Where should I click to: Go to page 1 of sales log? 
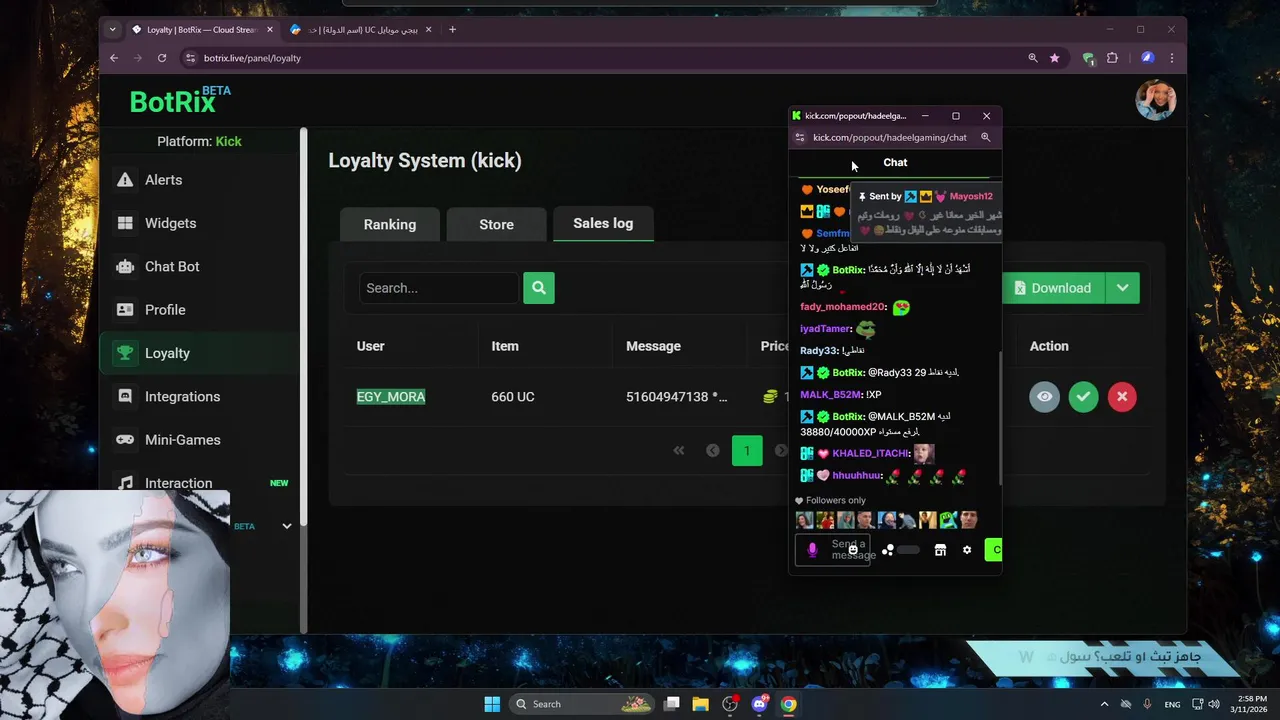tap(747, 451)
